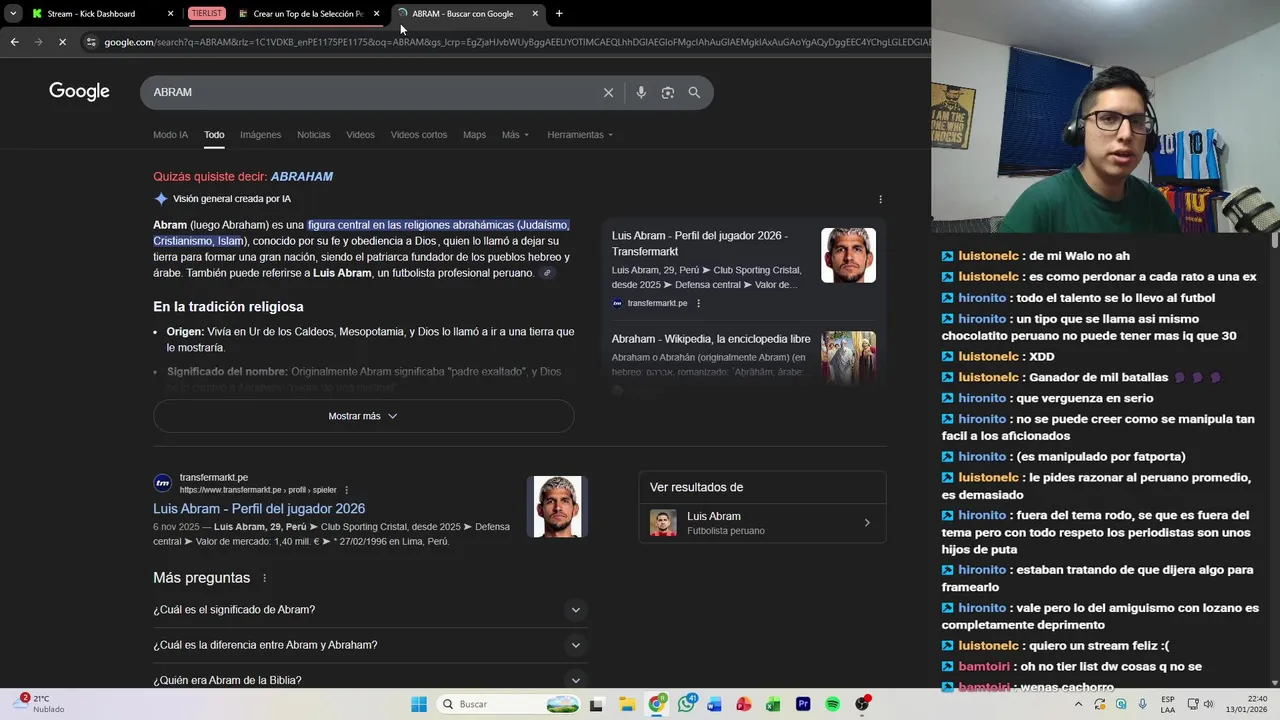Click username bamtoiri in 'oh no tier list' message

click(x=984, y=667)
